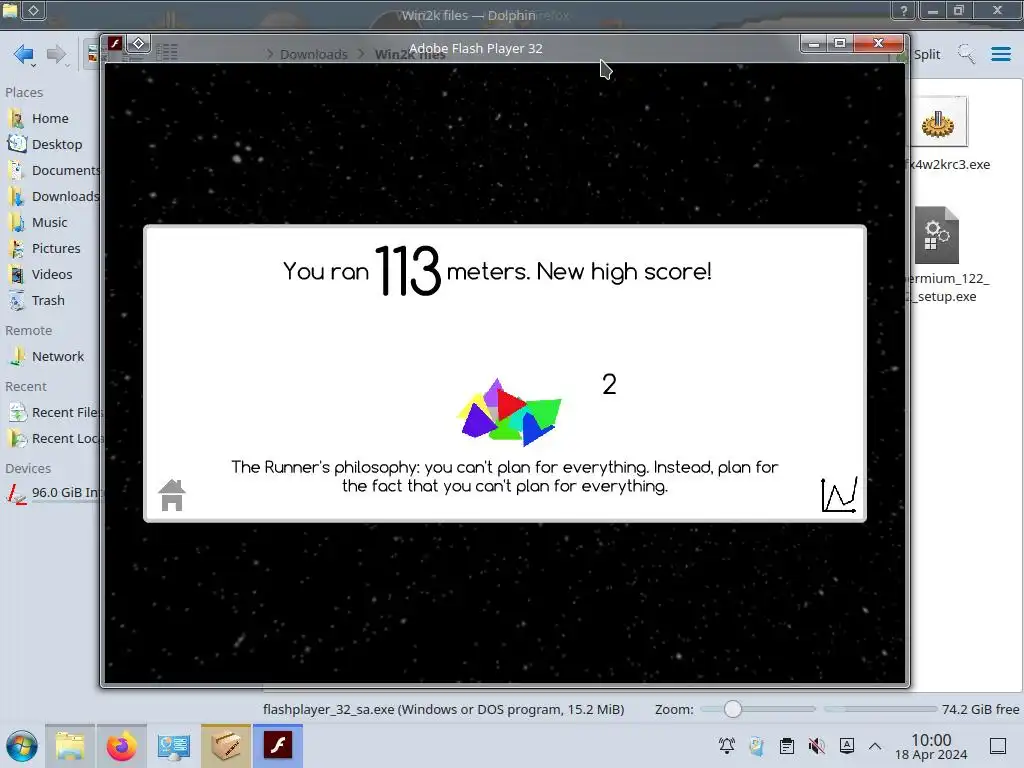
Task: Open the score graph icon in the game
Action: click(x=839, y=494)
